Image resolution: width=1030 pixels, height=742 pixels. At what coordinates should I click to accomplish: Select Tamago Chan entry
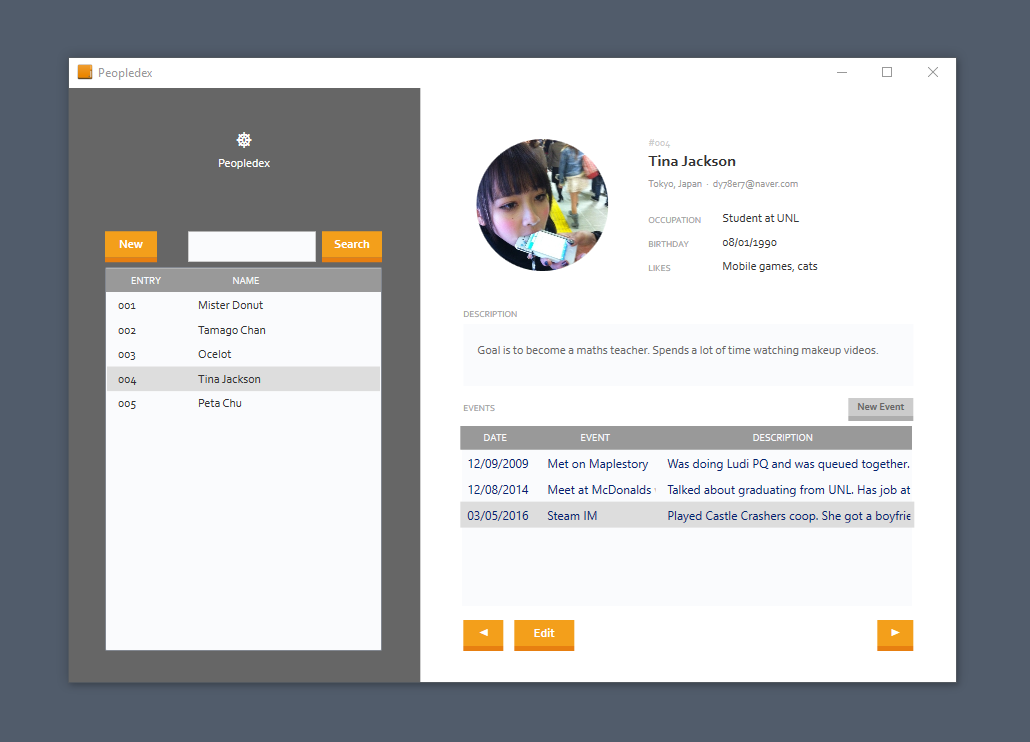coord(232,330)
